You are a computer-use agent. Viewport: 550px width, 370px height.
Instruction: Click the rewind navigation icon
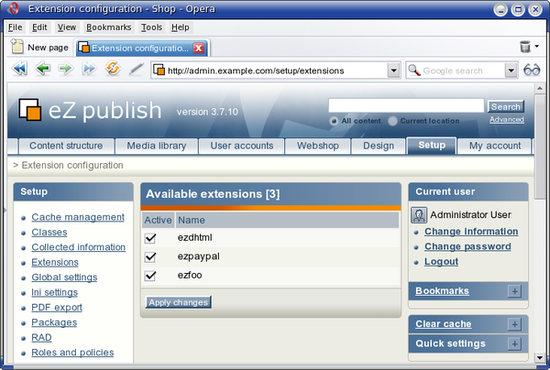click(19, 69)
